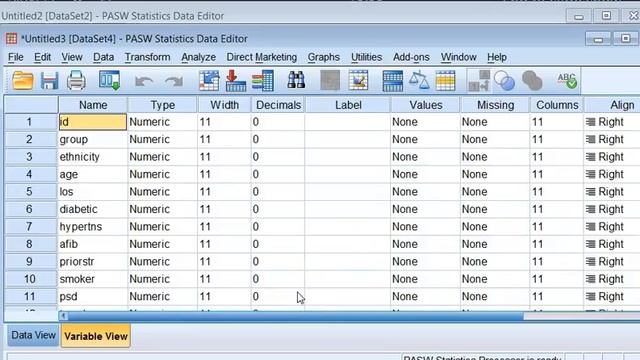This screenshot has height=360, width=640.
Task: Click the Show All Variables grey circles icon
Action: [x=532, y=81]
